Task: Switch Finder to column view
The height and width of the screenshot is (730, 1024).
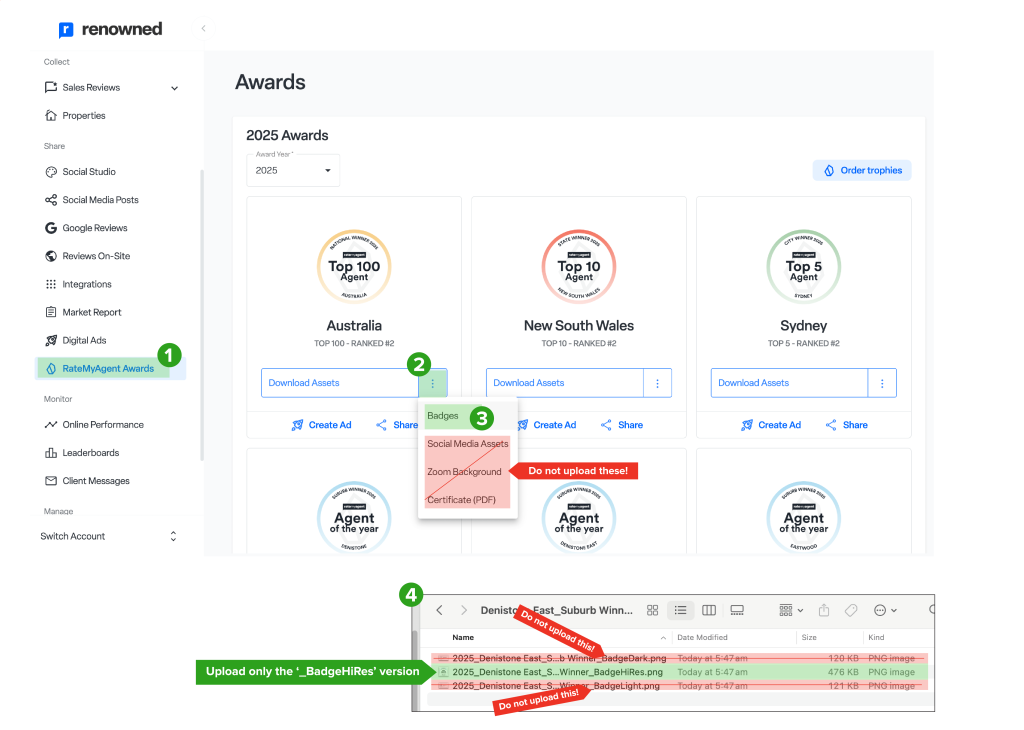Action: click(x=709, y=610)
